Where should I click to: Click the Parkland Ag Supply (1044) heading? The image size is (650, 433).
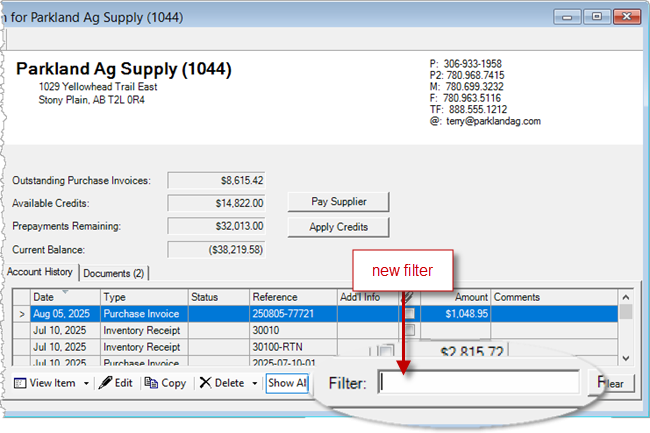124,69
